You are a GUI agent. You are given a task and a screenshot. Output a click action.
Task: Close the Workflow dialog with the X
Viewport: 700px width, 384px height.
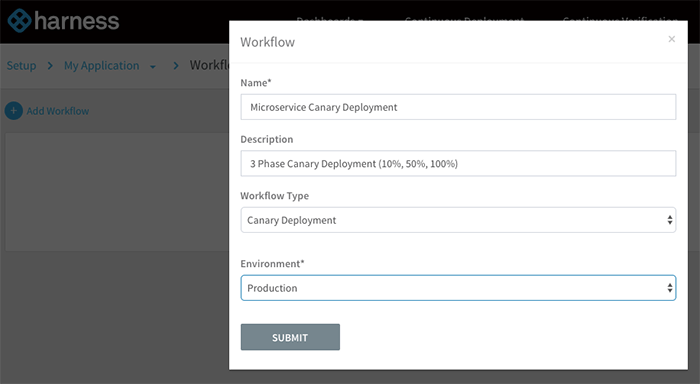[671, 39]
